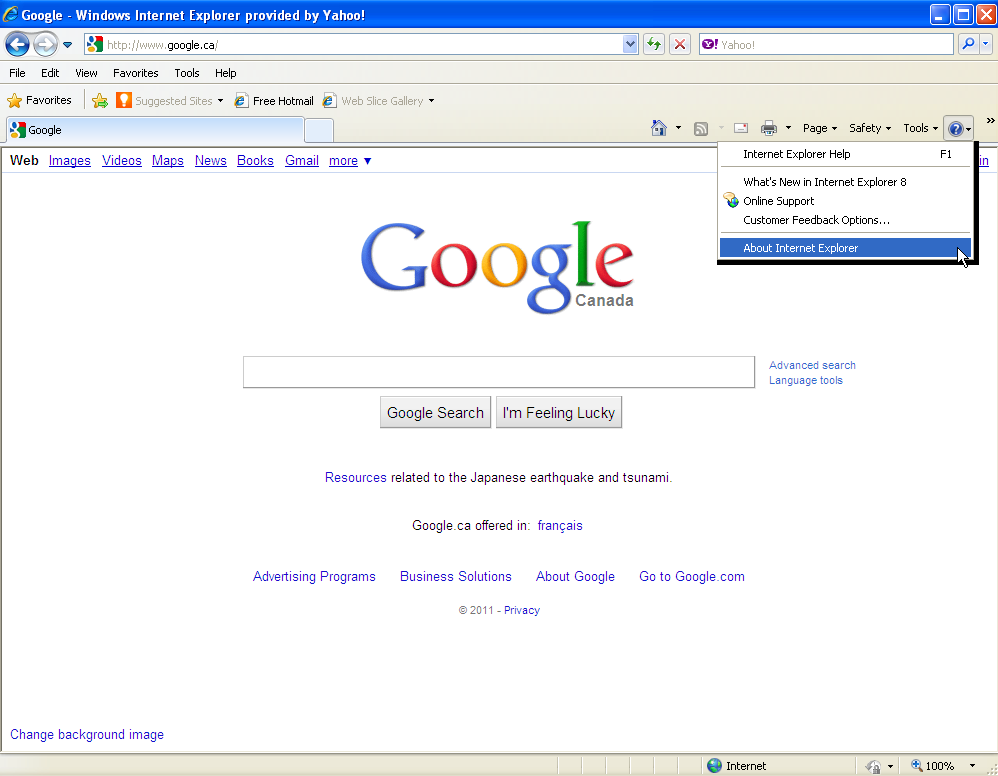
Task: Open the Print options dropdown arrow
Action: 788,128
